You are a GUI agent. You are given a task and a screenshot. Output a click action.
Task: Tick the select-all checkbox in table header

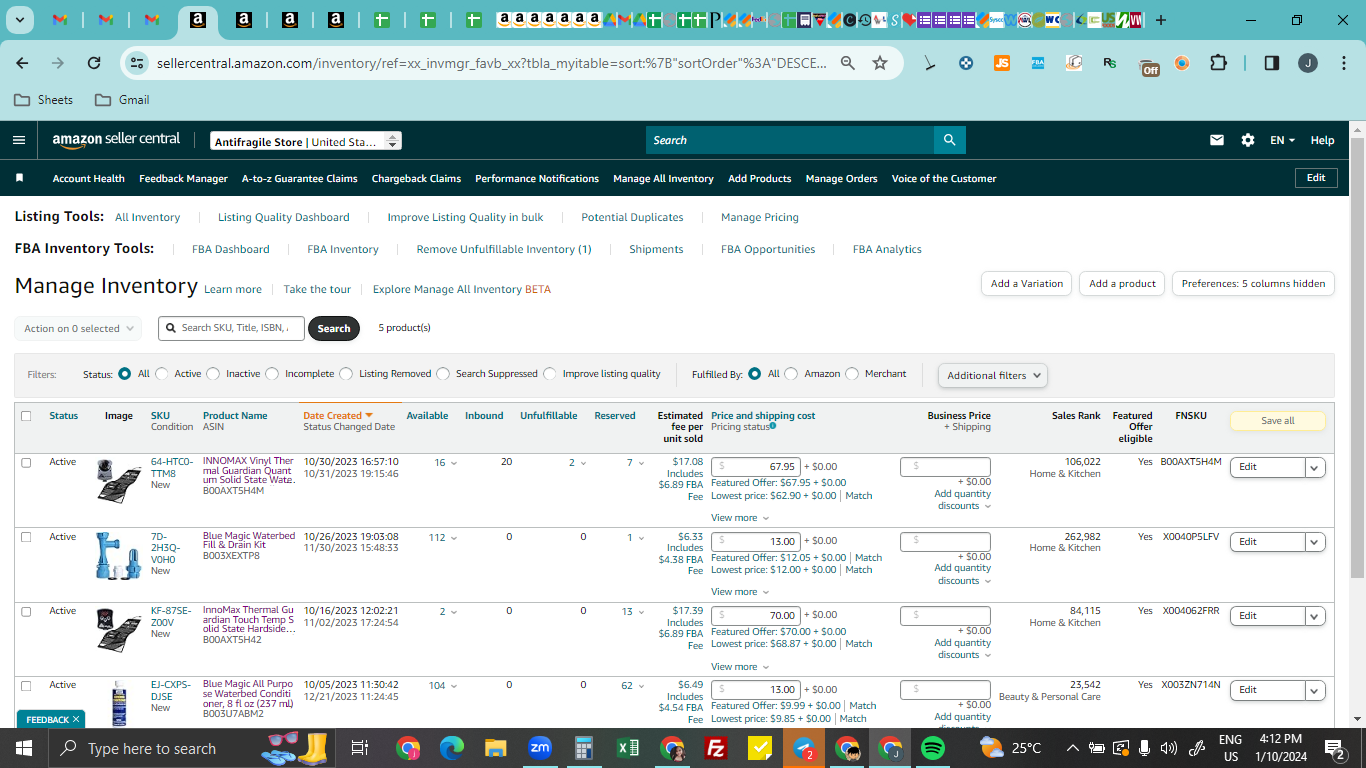pos(26,416)
